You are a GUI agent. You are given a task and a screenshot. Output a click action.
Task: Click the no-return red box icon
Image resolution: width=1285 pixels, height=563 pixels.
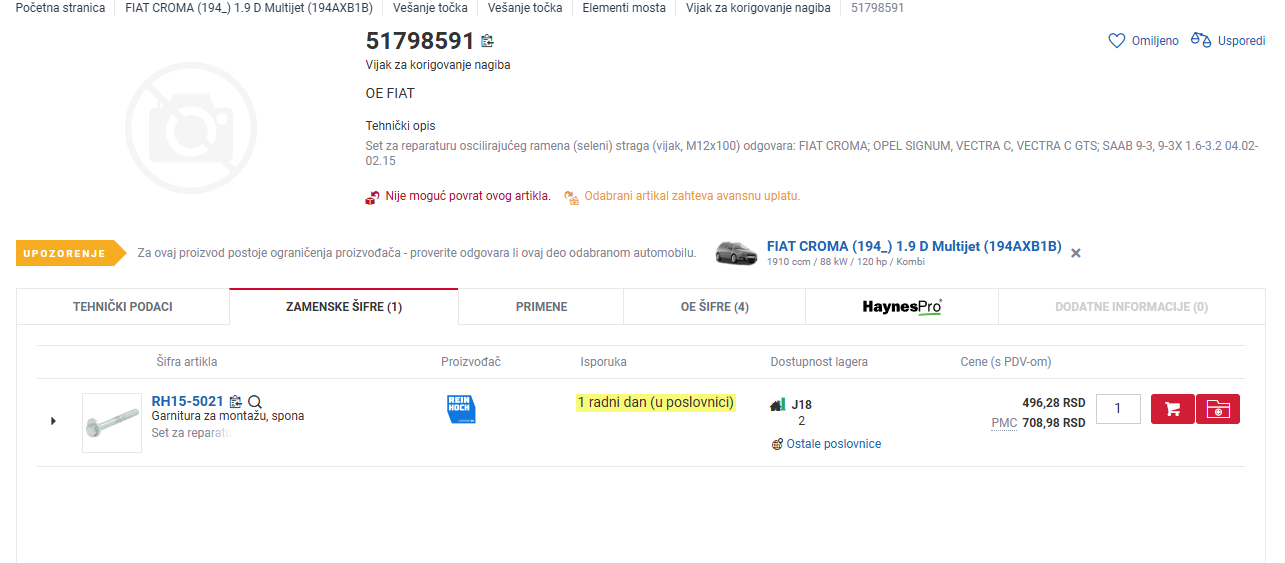tap(373, 197)
